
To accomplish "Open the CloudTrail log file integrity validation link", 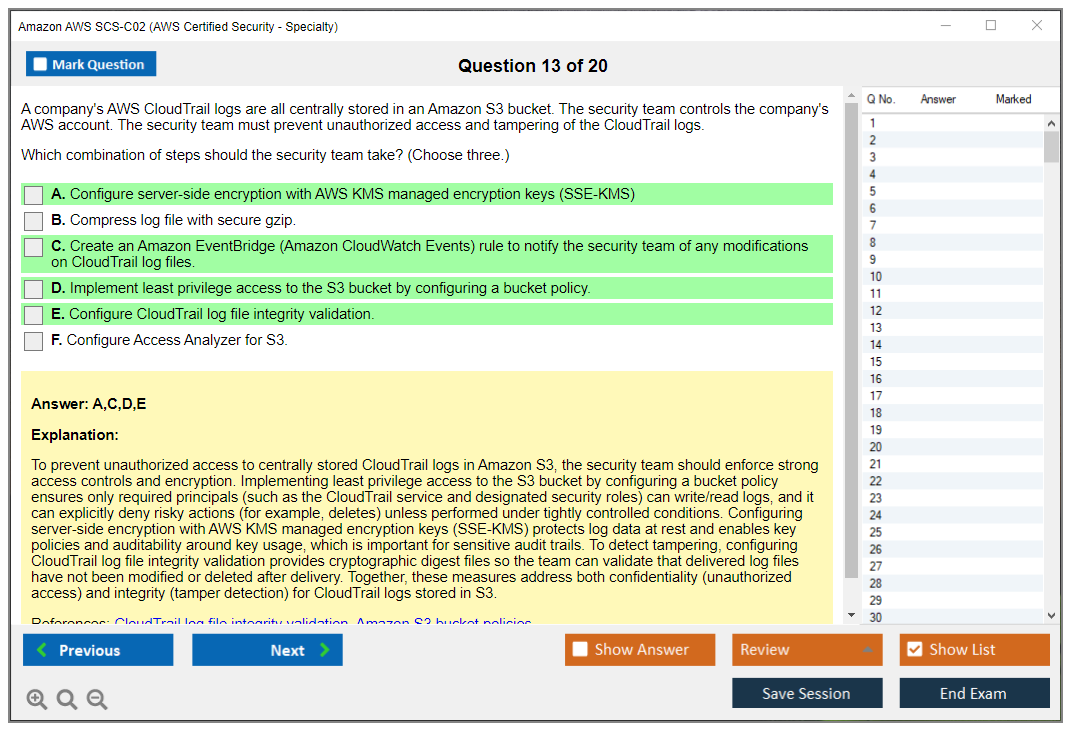I will [231, 623].
